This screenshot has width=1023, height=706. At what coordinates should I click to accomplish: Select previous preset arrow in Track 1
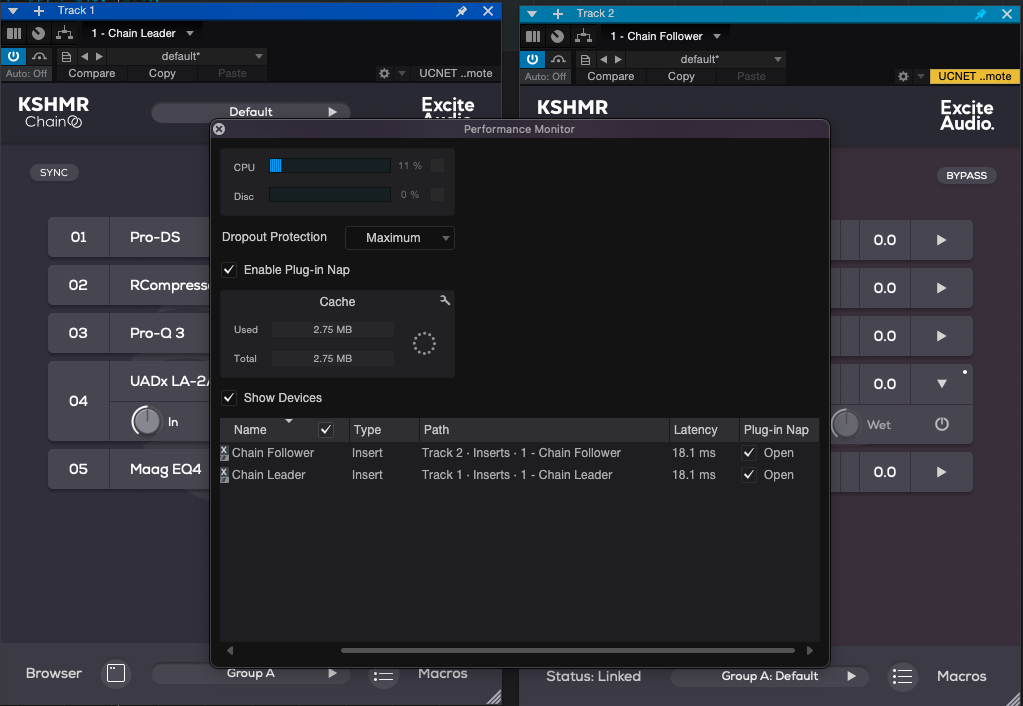(85, 57)
